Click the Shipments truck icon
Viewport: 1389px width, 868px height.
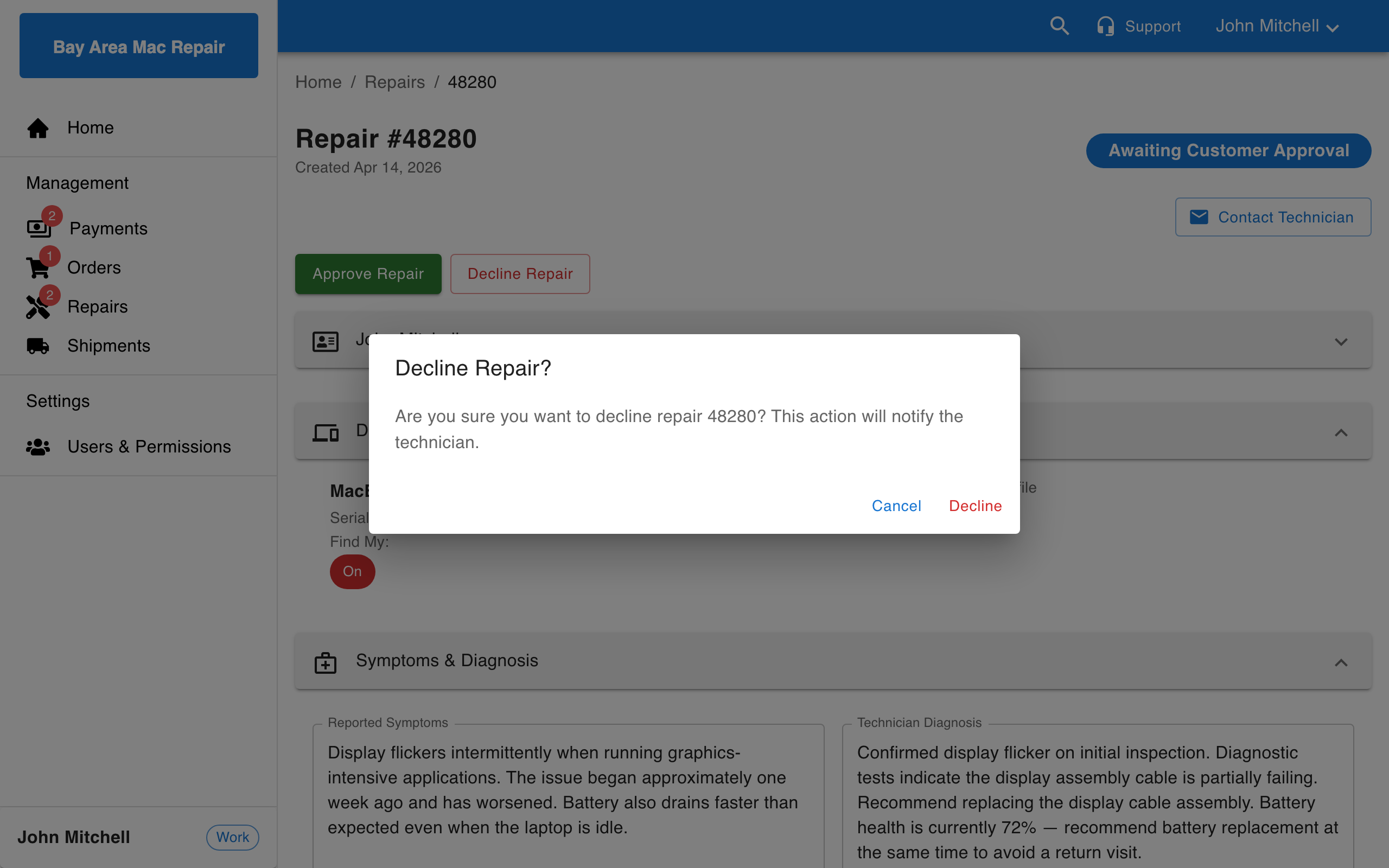coord(38,346)
